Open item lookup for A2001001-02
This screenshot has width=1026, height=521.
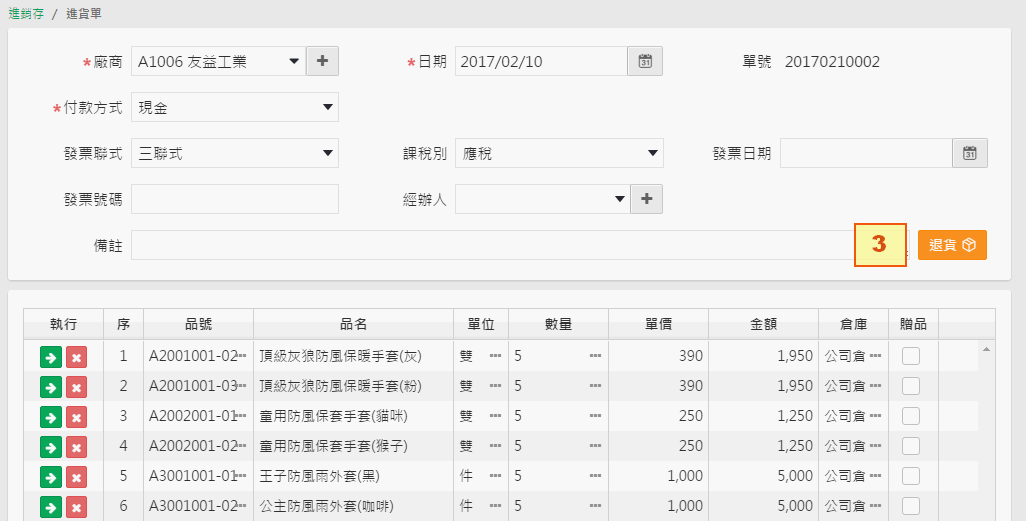coord(241,356)
